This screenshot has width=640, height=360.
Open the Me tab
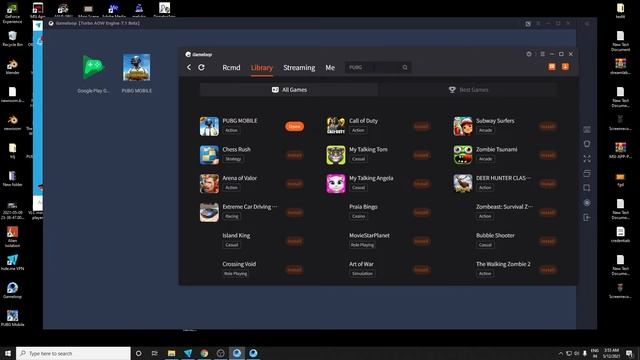[330, 68]
